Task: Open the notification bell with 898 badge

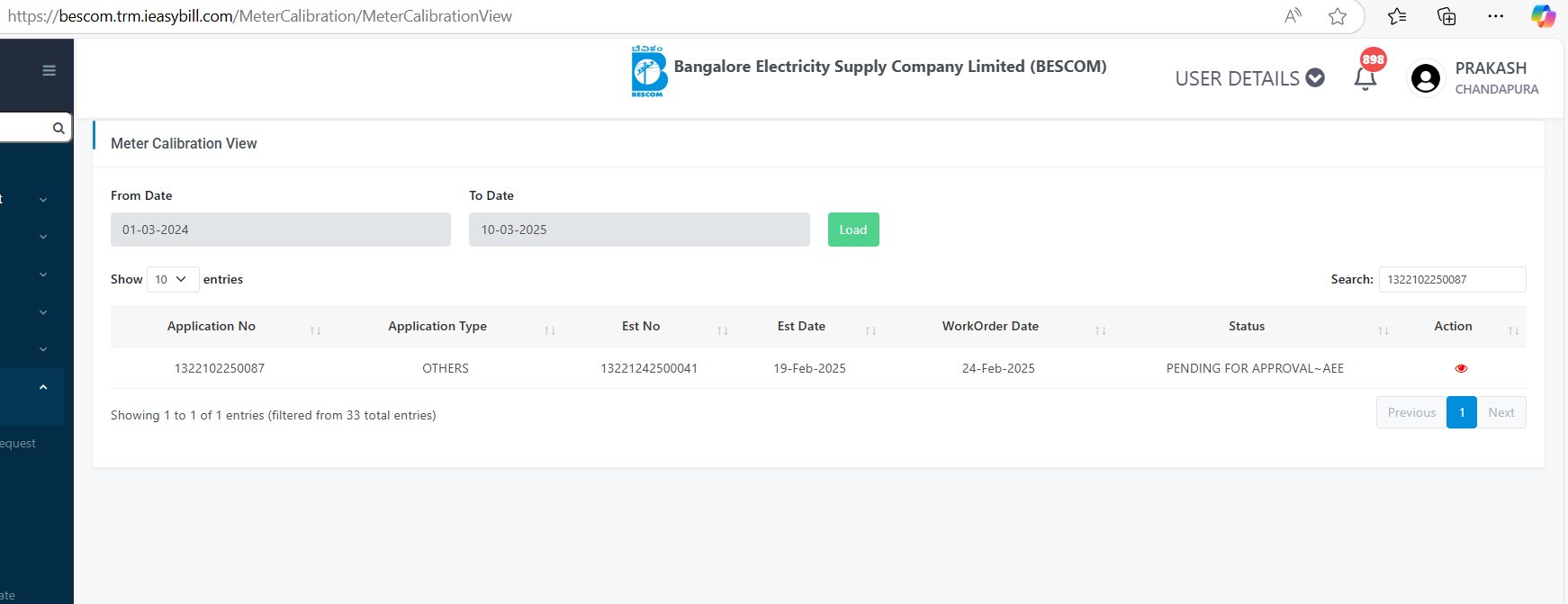Action: point(1366,77)
